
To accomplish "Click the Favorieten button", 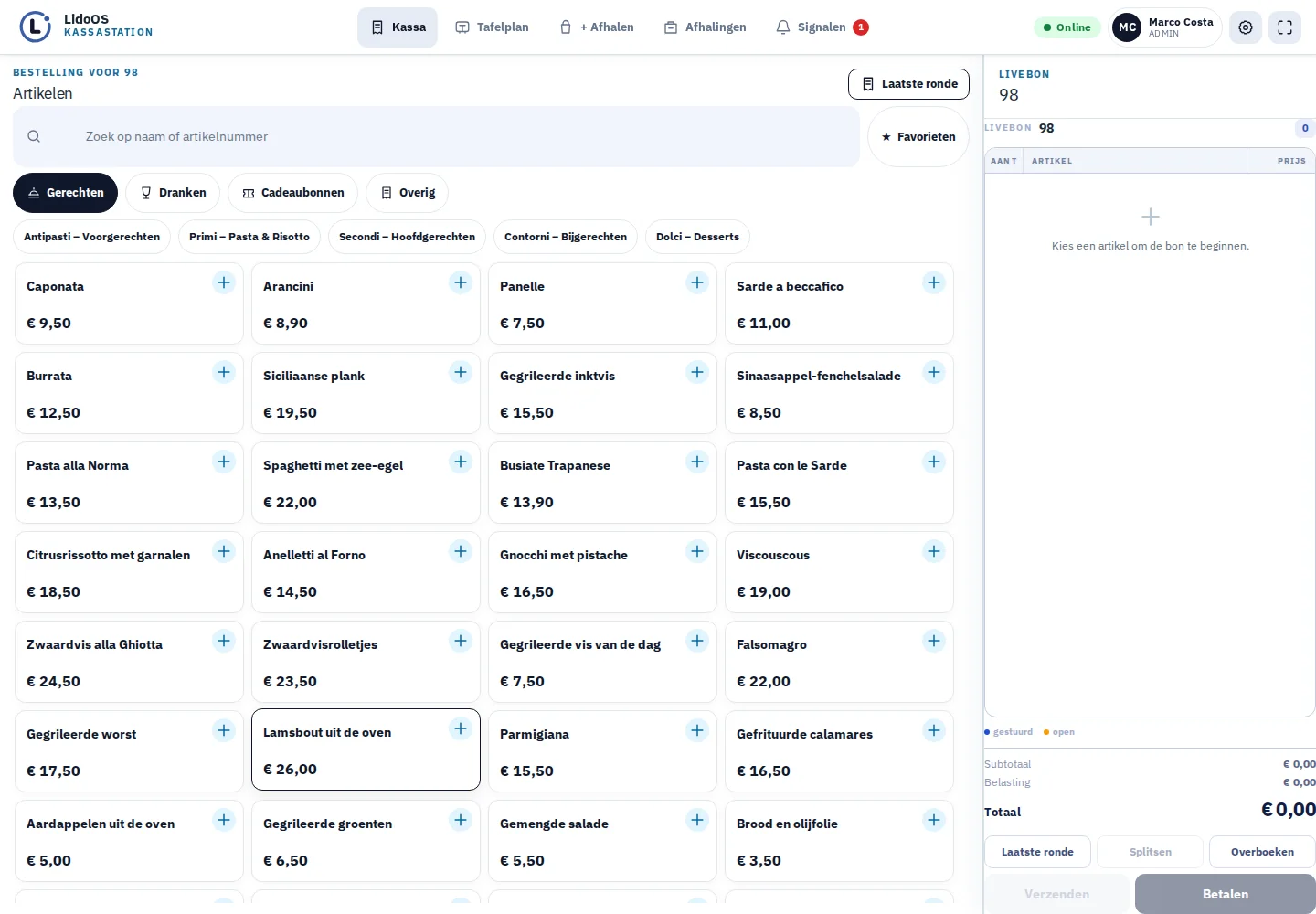I will pyautogui.click(x=918, y=137).
